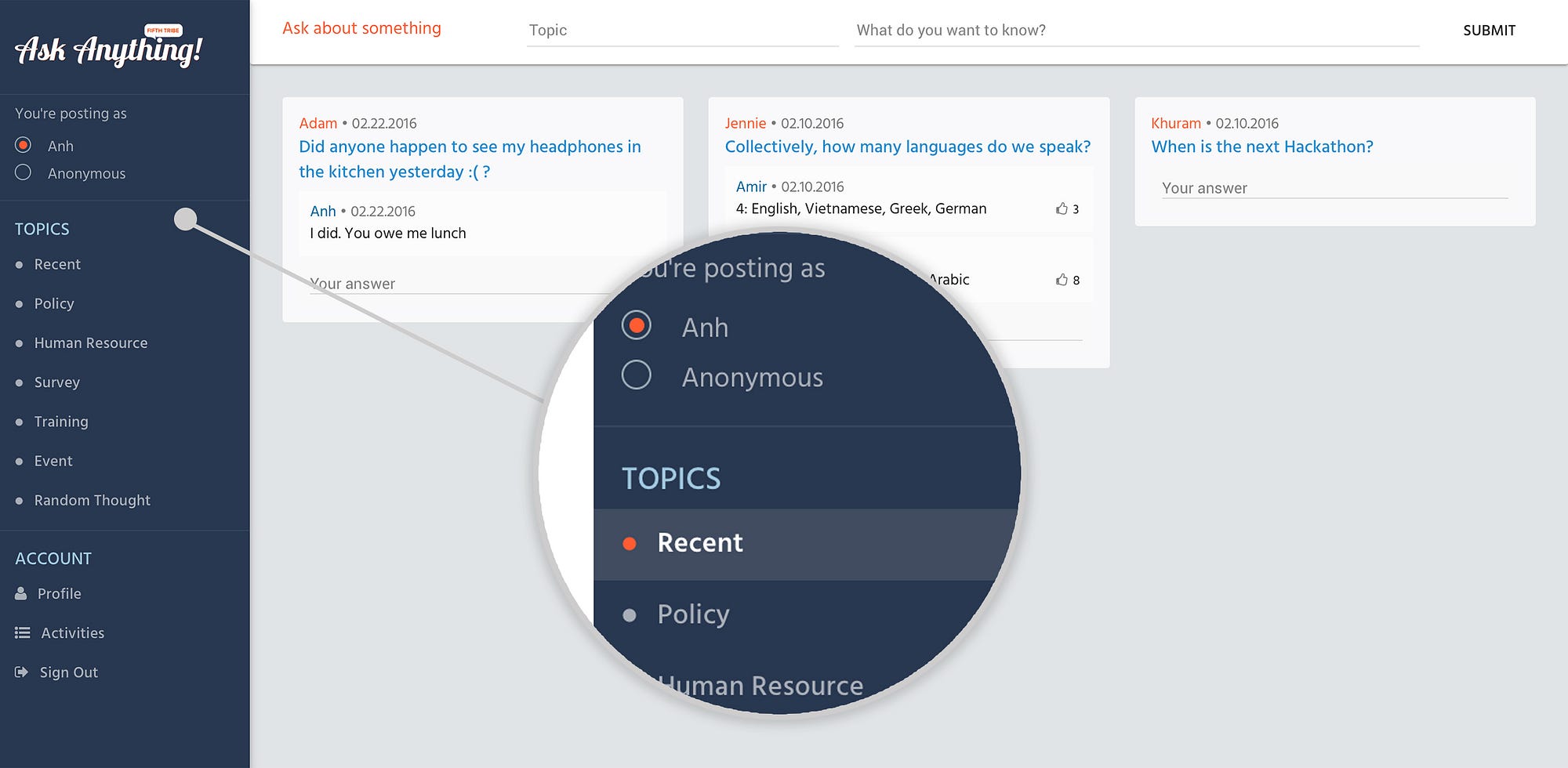1568x768 pixels.
Task: Open the Recent topic in sidebar
Action: coord(57,265)
